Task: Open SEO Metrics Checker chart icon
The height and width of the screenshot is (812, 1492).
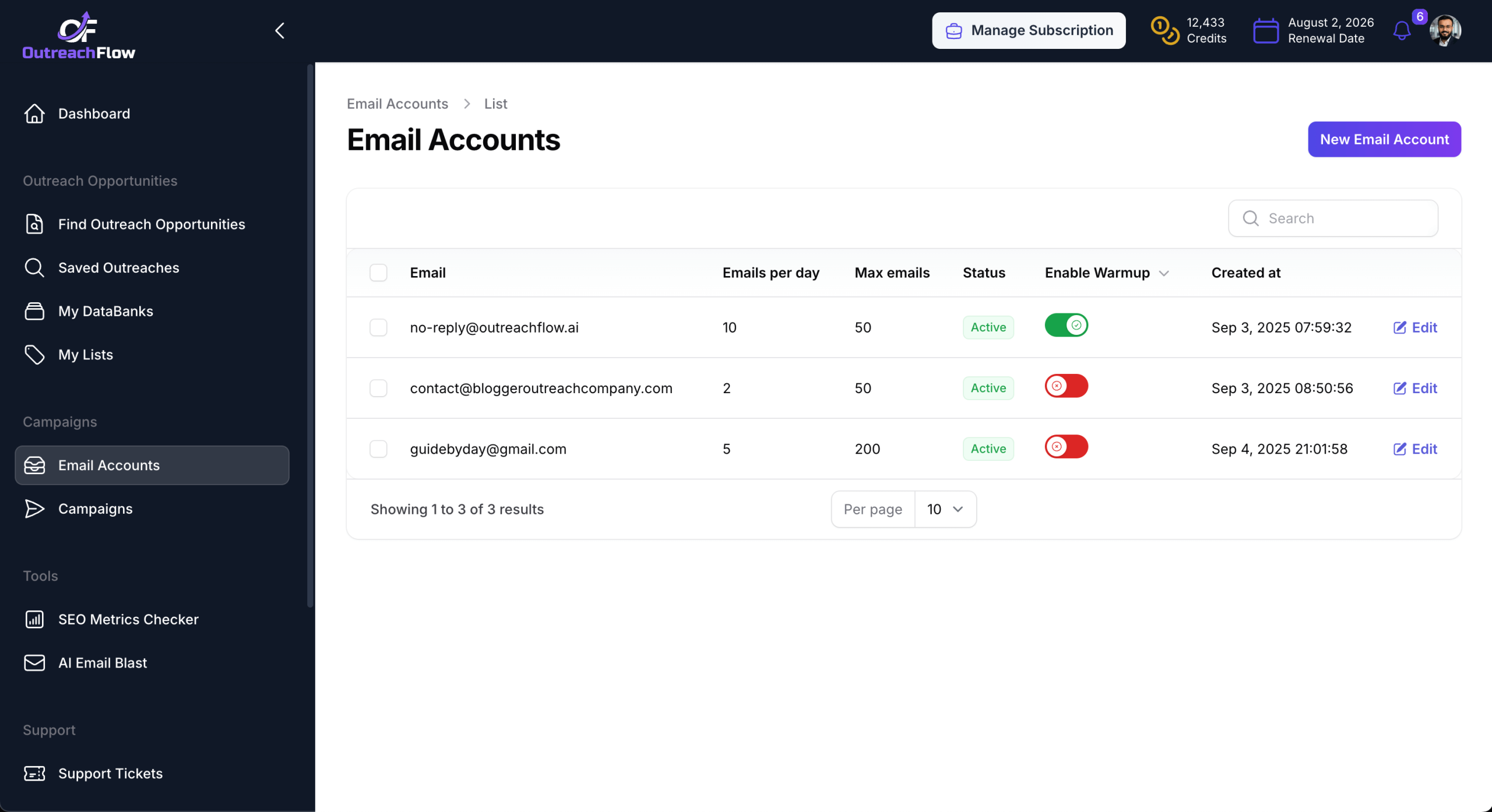Action: [34, 619]
